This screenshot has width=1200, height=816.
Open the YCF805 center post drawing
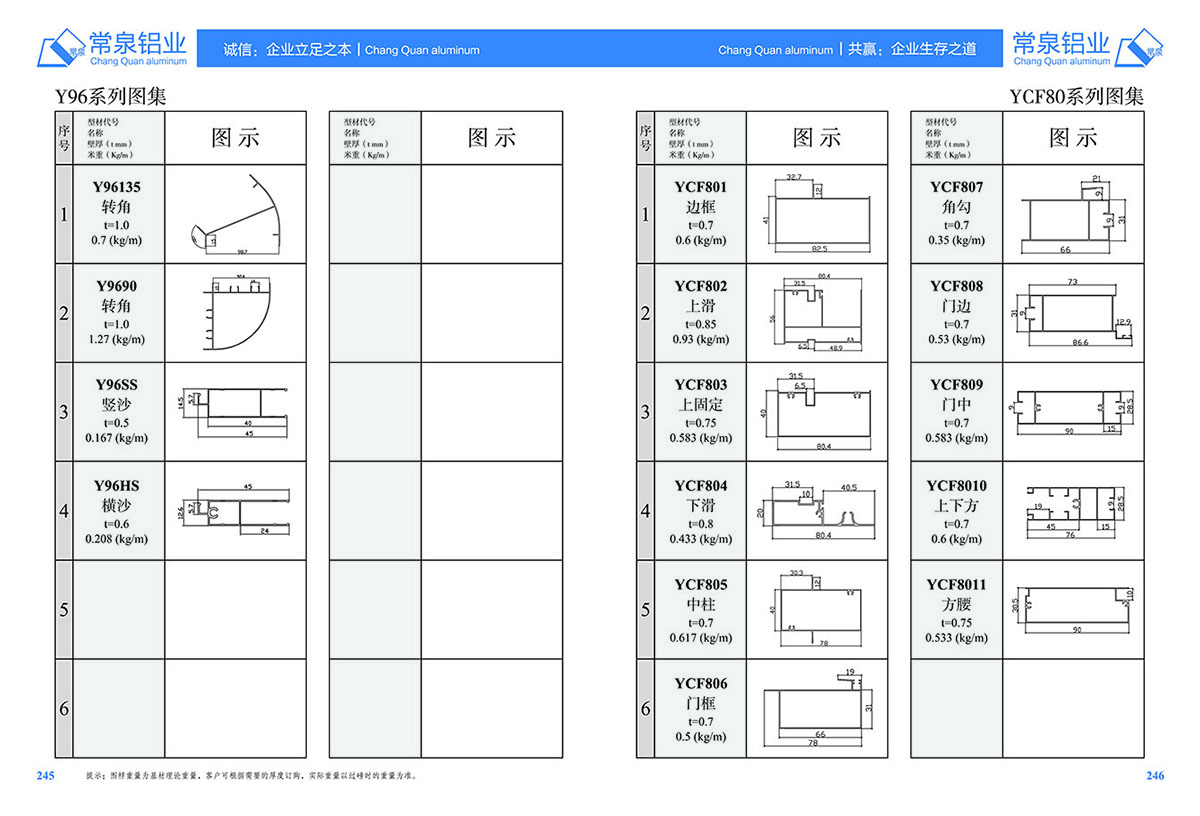[817, 609]
